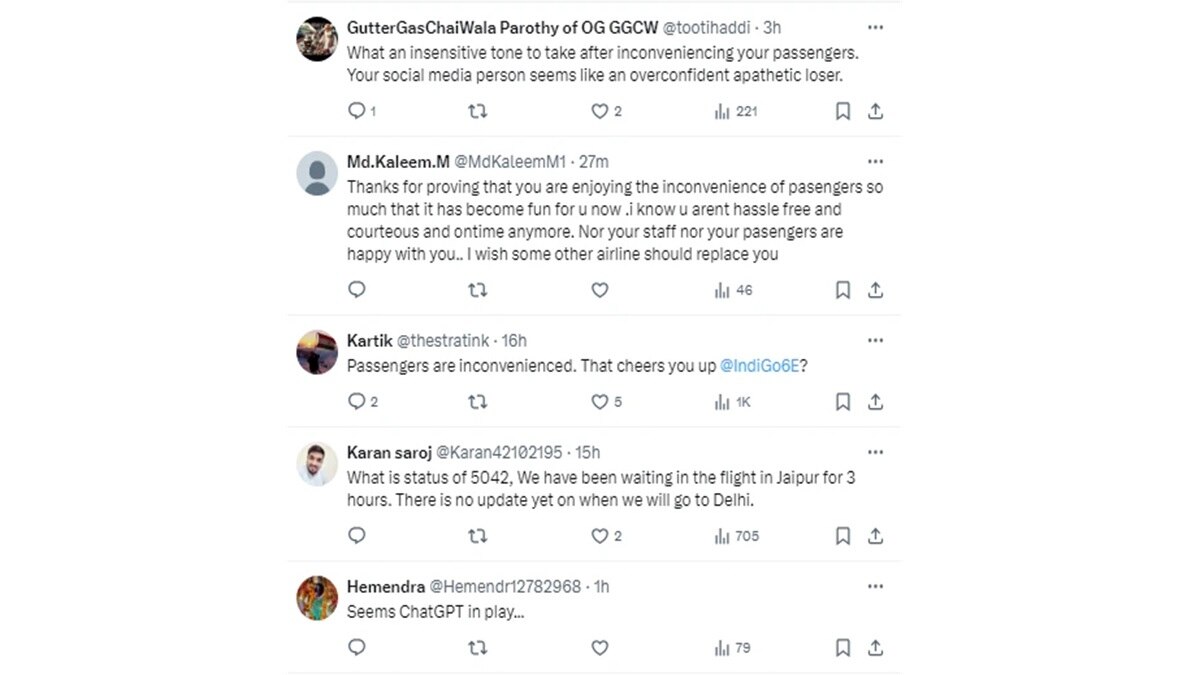View analytics showing 705 views

click(736, 536)
